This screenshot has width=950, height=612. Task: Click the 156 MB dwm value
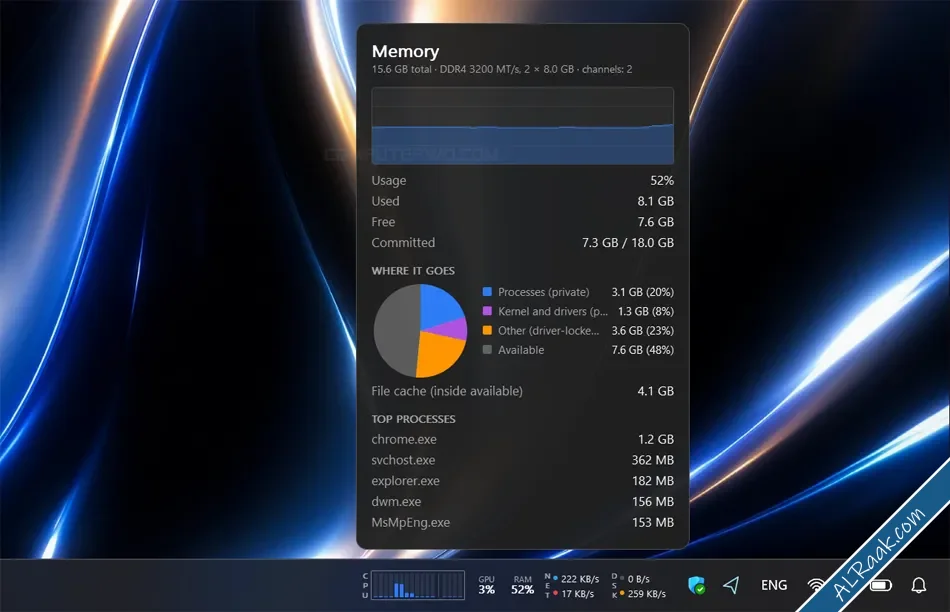click(653, 502)
